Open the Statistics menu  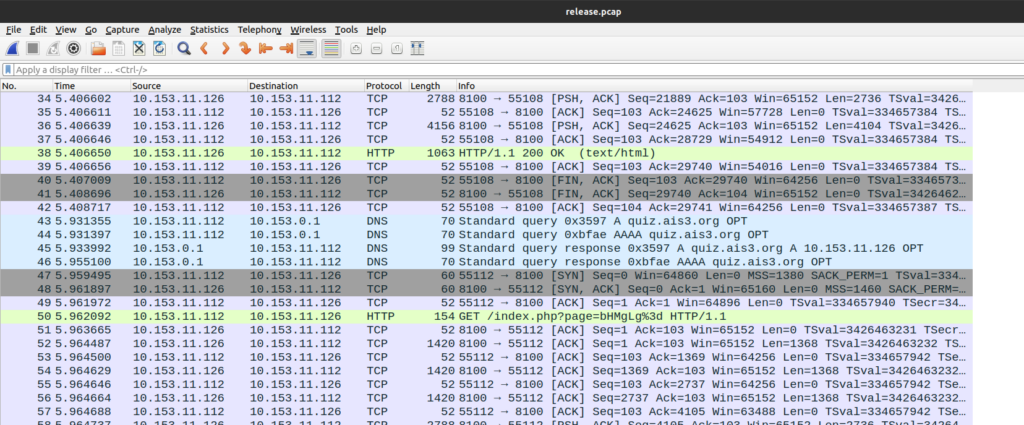click(208, 30)
